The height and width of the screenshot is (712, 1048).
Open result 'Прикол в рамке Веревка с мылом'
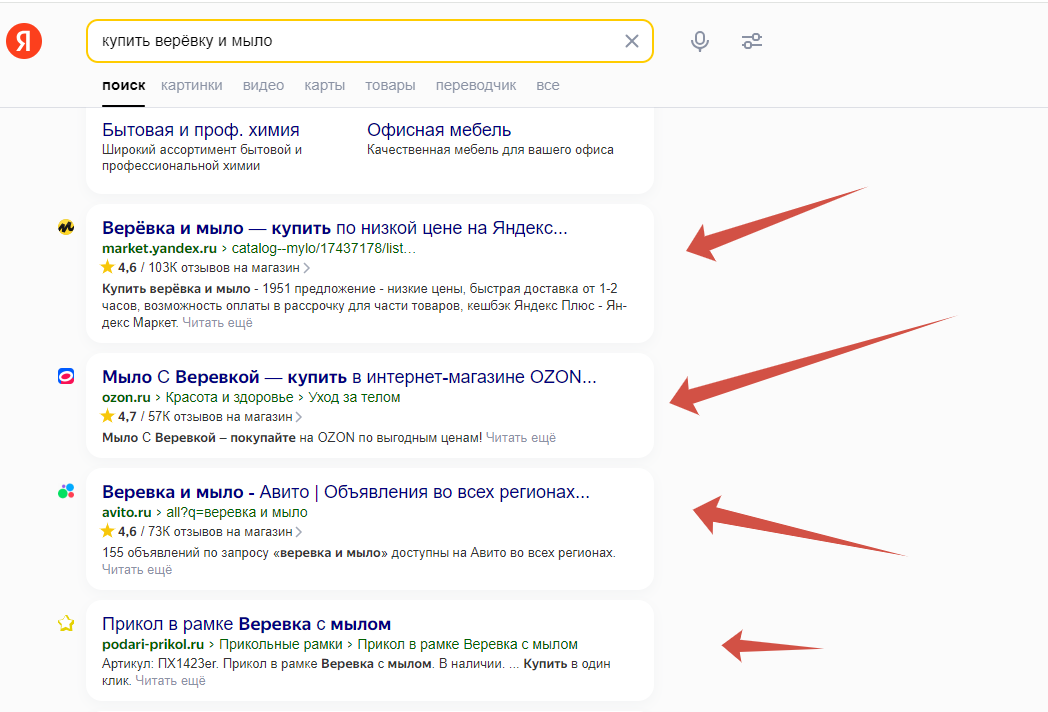point(247,624)
